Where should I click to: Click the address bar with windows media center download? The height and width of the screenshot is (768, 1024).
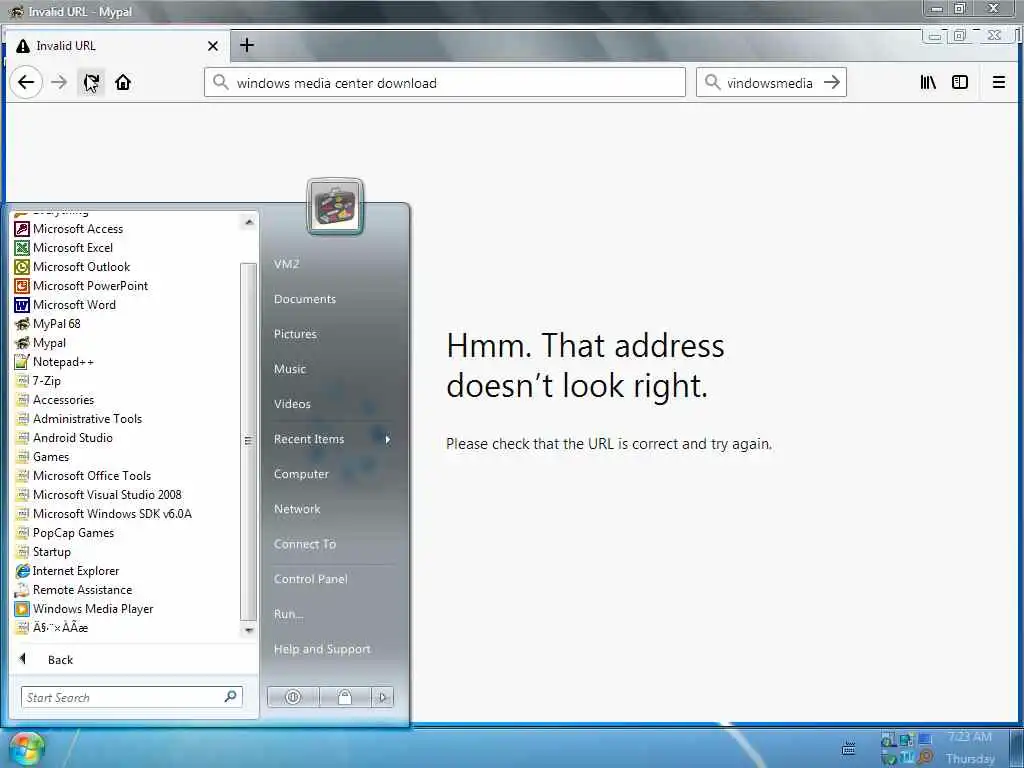(x=445, y=83)
